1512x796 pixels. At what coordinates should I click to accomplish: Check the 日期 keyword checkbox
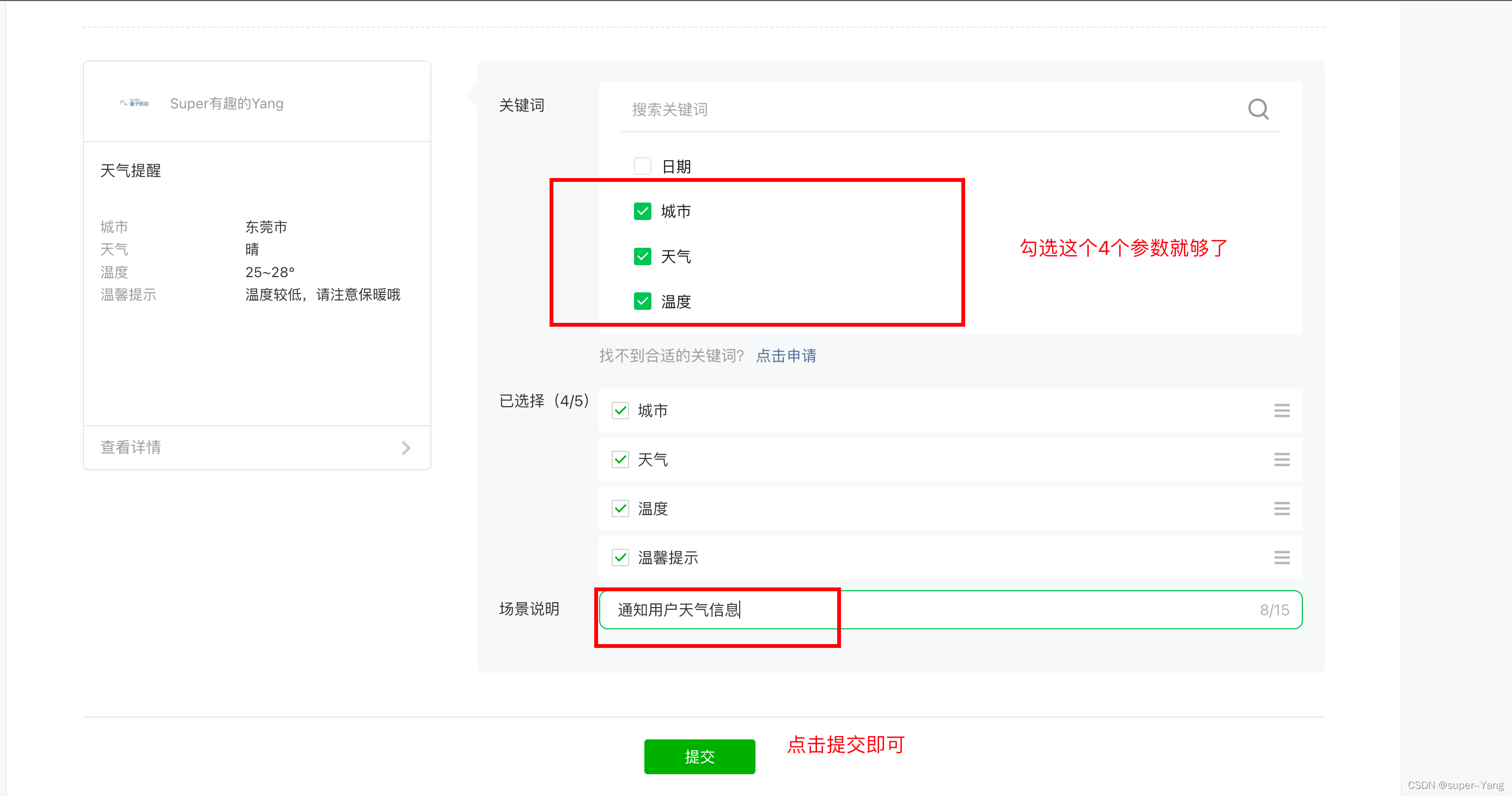tap(642, 166)
